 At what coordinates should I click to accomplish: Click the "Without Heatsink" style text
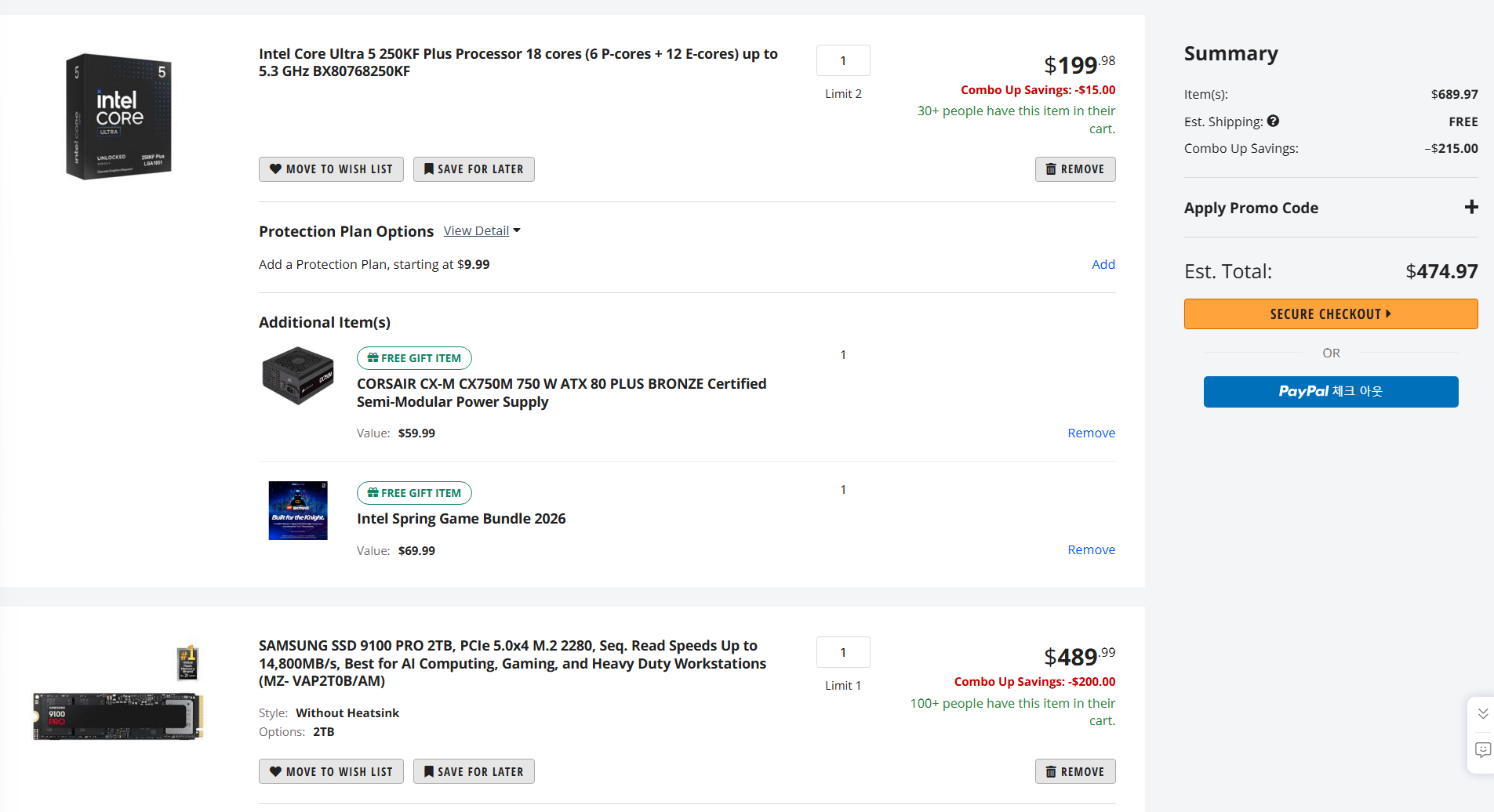tap(347, 712)
